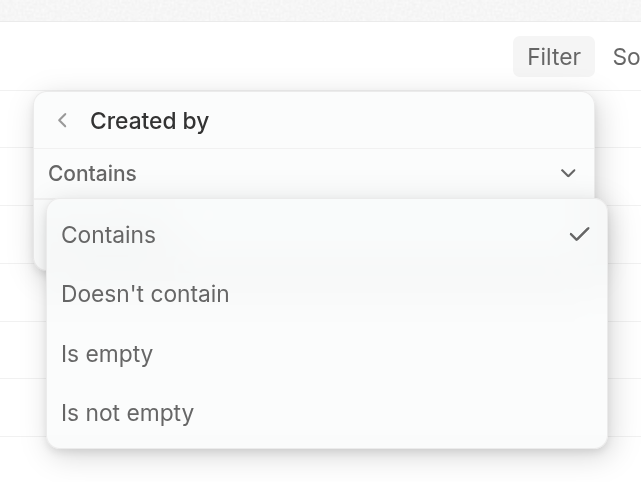Return to the previous filter panel
641x482 pixels.
[62, 121]
